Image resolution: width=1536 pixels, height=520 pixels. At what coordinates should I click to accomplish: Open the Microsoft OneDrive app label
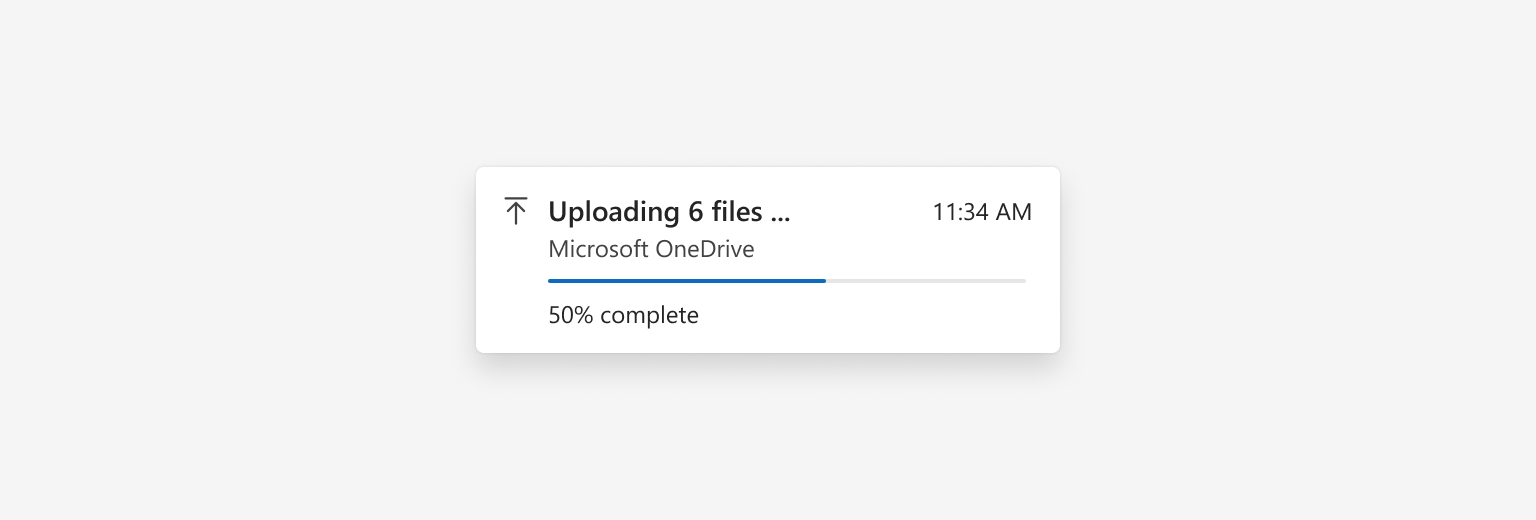[651, 249]
